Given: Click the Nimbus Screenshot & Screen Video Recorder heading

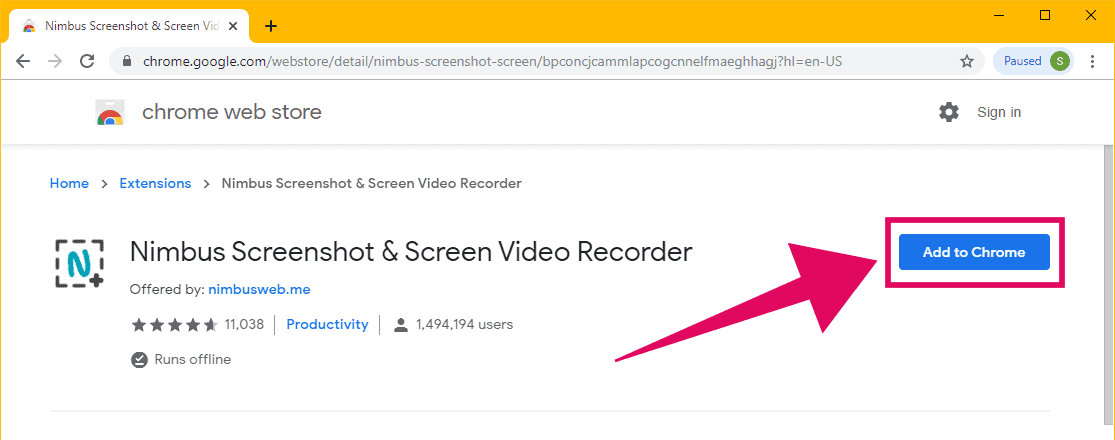Looking at the screenshot, I should click(411, 252).
